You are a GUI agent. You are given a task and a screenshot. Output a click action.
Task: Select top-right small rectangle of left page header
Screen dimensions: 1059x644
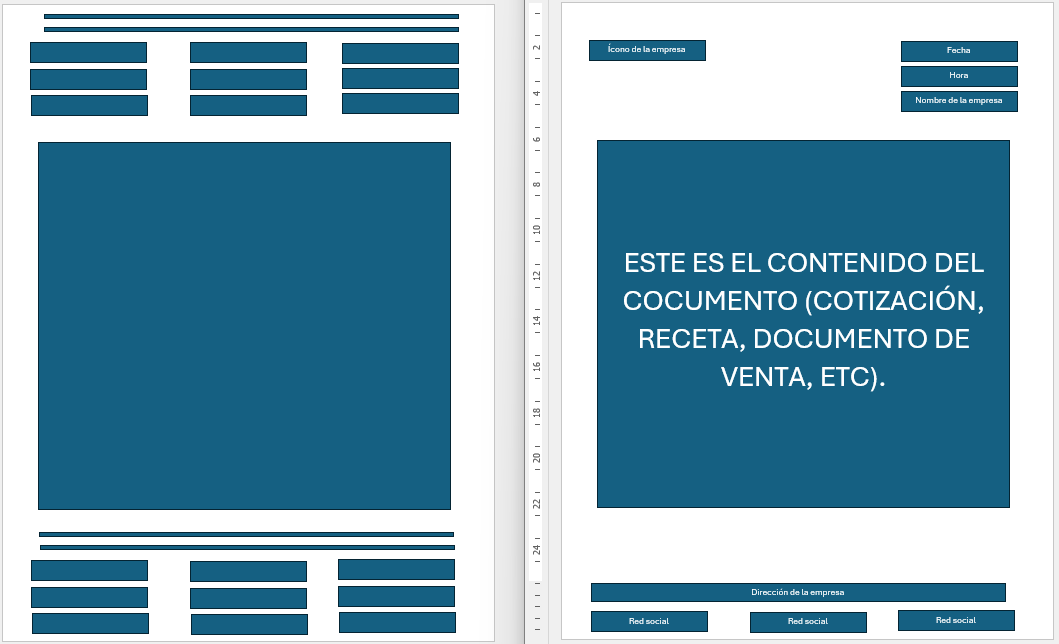click(400, 53)
